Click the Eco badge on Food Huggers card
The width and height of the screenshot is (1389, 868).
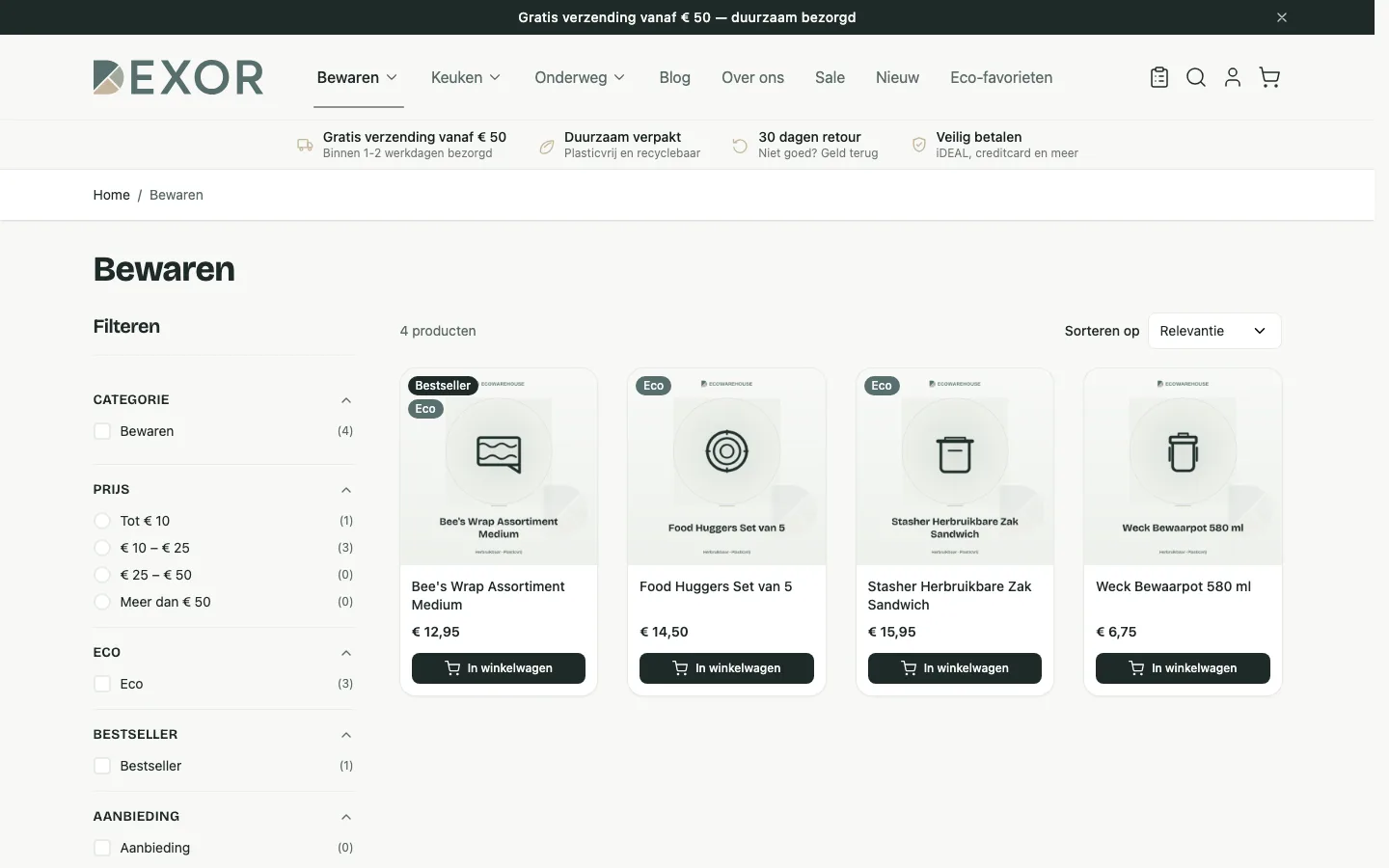point(654,386)
